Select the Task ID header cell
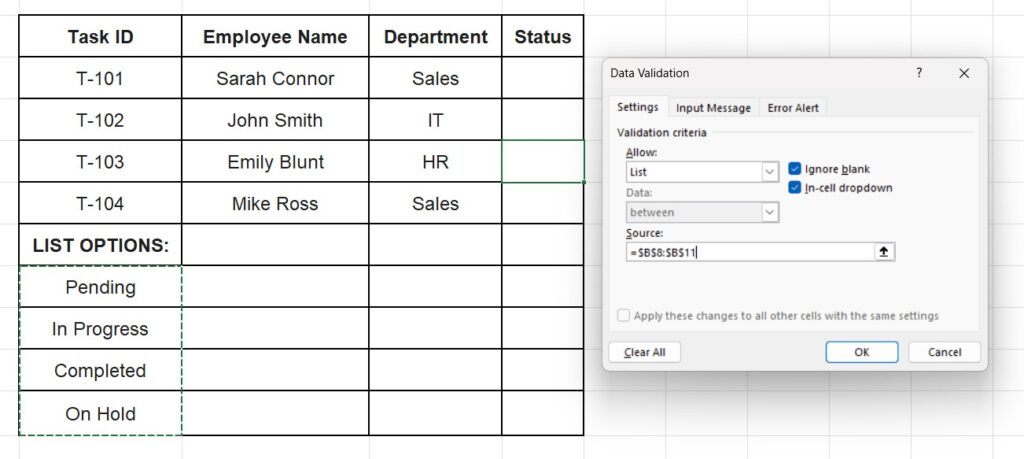1024x459 pixels. click(101, 37)
